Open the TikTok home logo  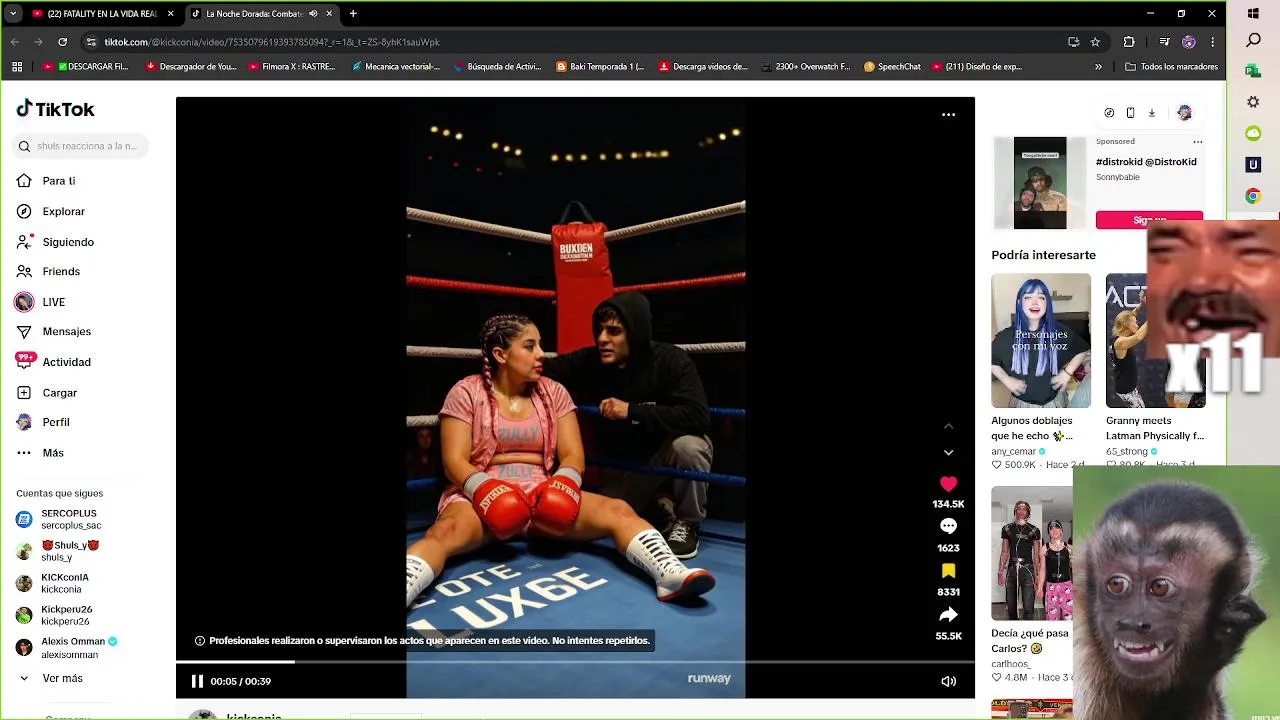[55, 109]
